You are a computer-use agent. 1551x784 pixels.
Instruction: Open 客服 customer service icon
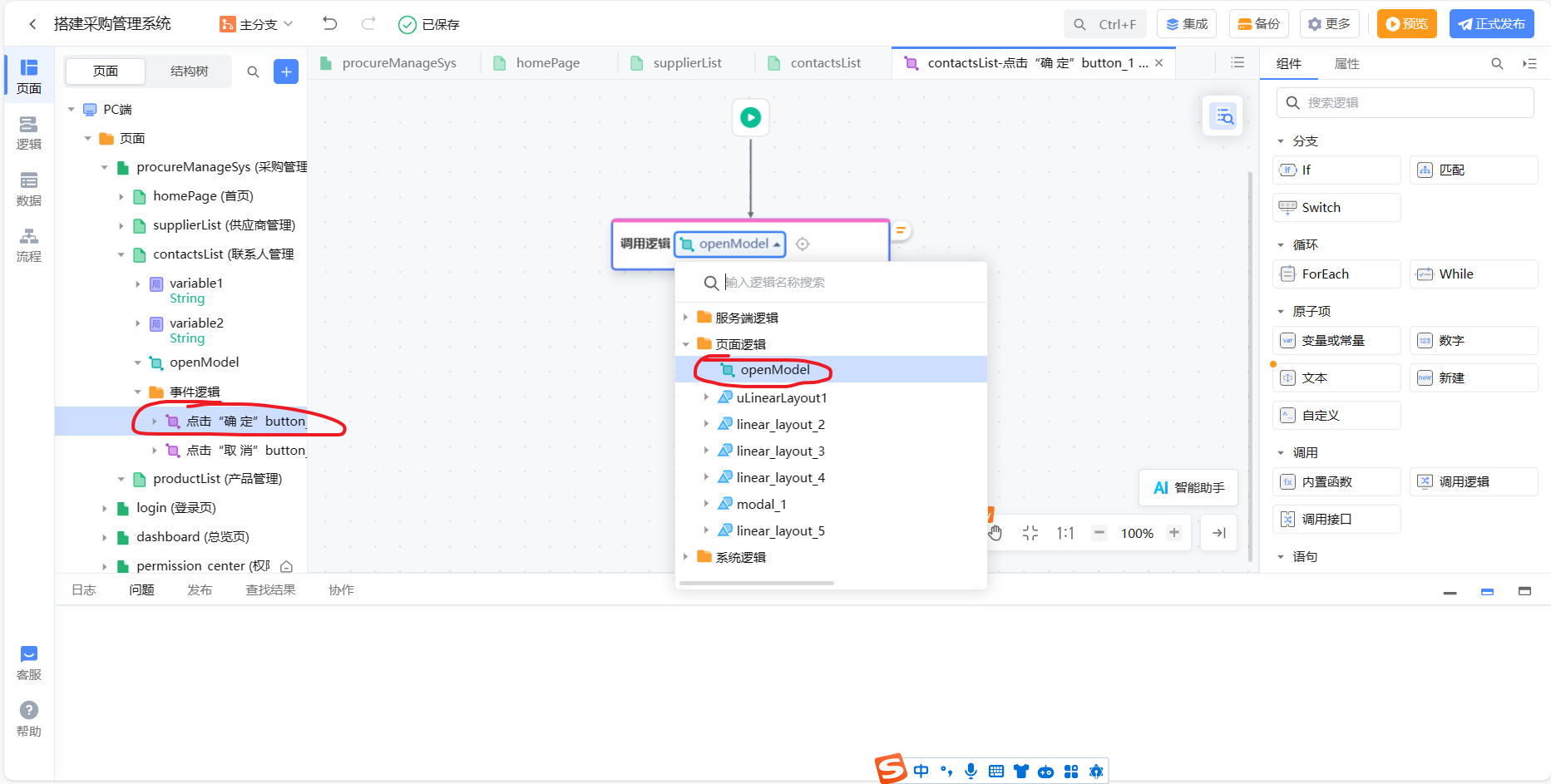click(29, 663)
